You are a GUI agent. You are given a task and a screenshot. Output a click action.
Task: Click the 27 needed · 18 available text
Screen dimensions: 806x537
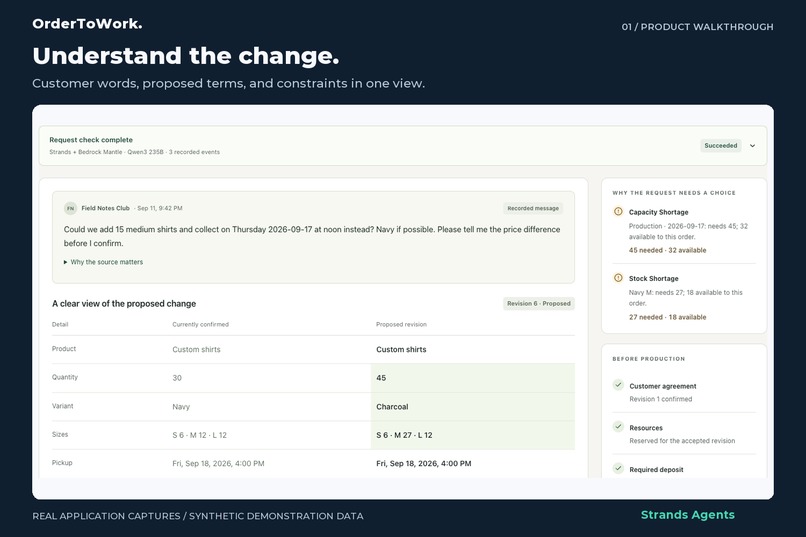click(667, 317)
